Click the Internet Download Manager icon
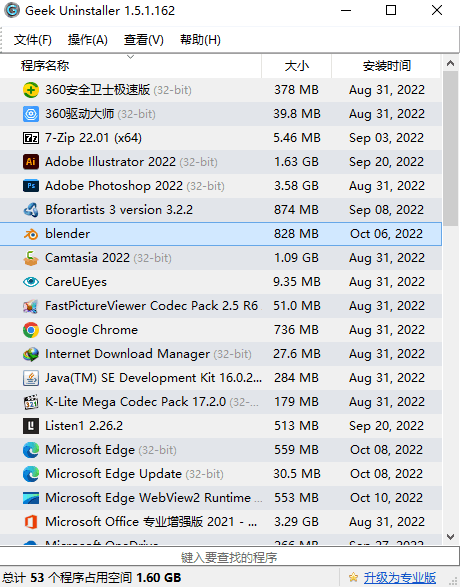Screen dimensions: 460x587 pyautogui.click(x=31, y=354)
